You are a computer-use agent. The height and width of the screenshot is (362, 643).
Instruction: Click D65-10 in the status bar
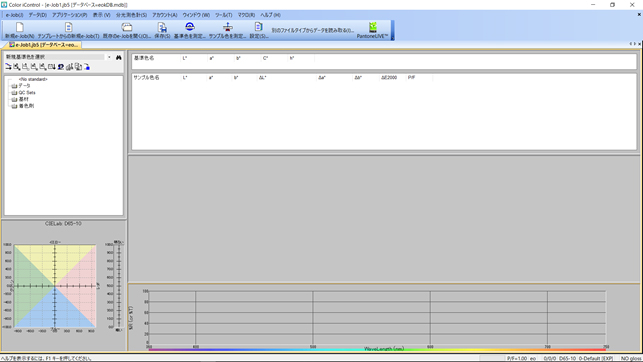pyautogui.click(x=567, y=358)
